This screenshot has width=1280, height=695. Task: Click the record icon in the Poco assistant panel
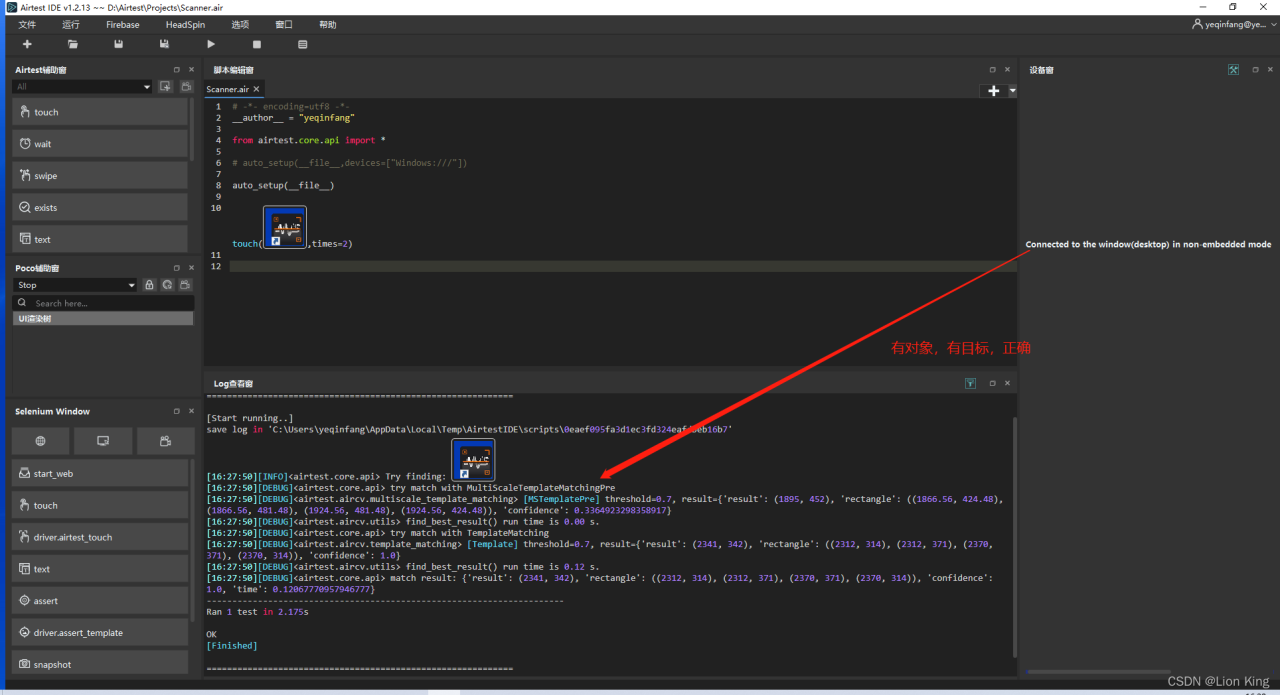185,285
